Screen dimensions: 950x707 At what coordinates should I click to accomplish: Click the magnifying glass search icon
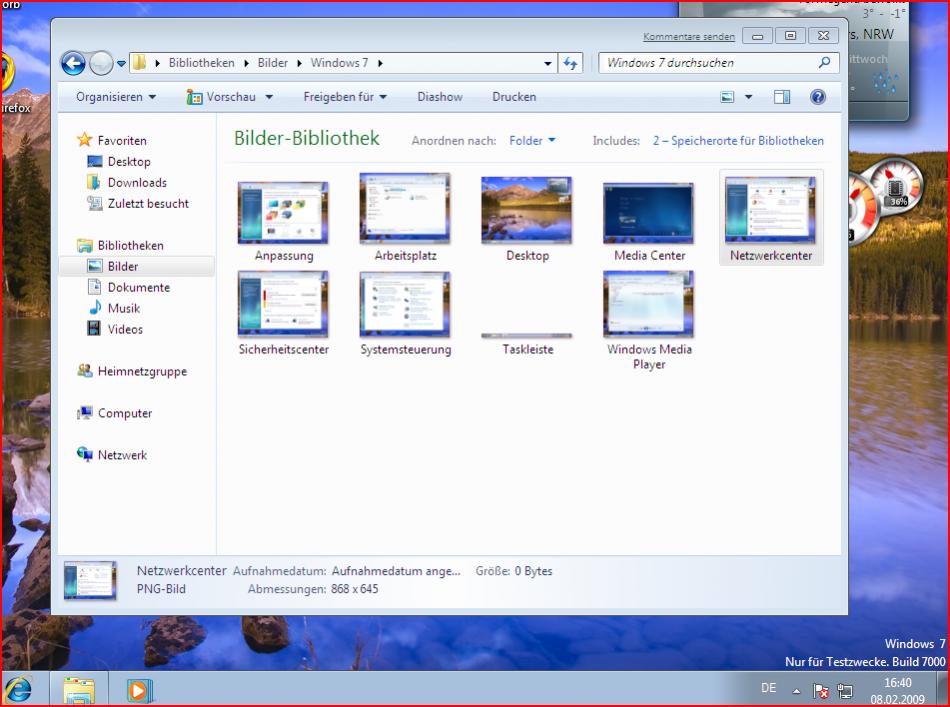(x=825, y=62)
